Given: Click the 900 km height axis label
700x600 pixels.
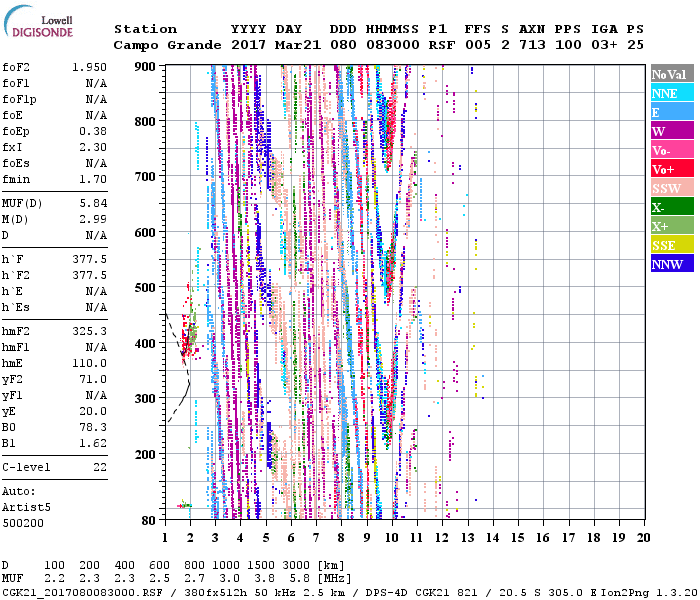Looking at the screenshot, I should click(x=146, y=66).
